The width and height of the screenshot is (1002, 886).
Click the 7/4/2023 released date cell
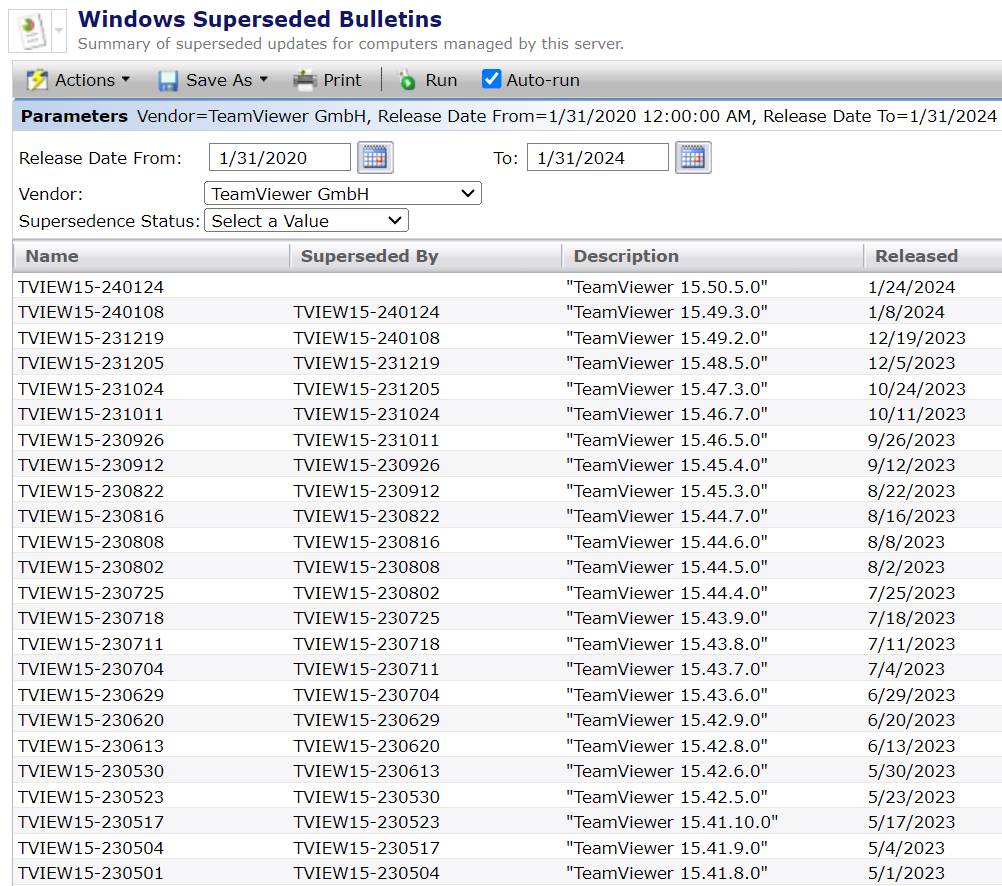906,669
